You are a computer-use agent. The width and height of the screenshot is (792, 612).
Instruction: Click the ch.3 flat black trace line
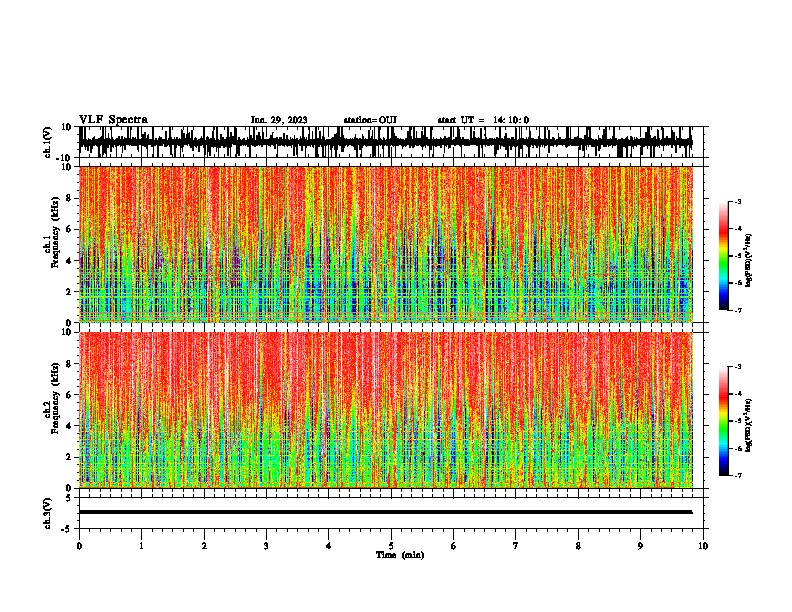[x=386, y=512]
